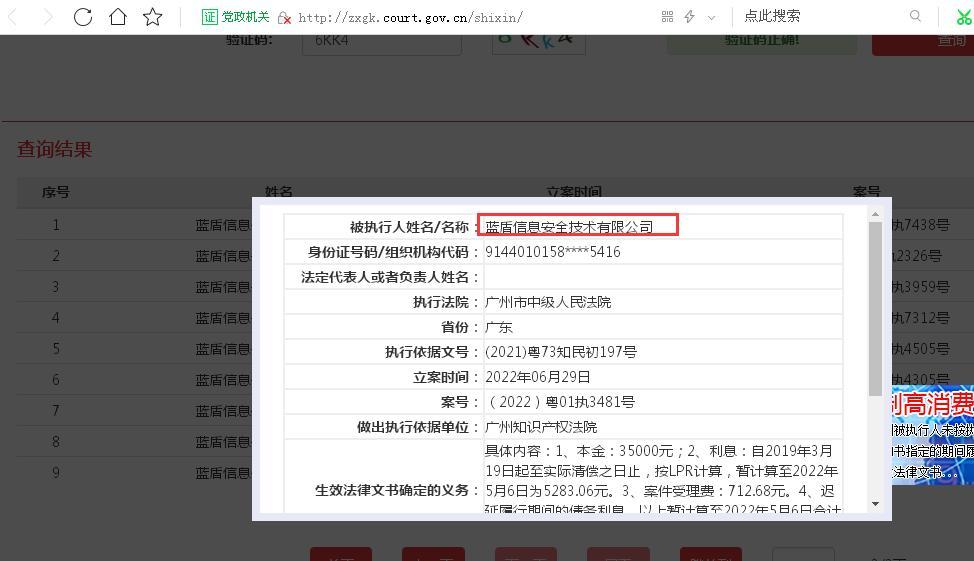Viewport: 974px width, 561px height.
Task: Open the green scissors screenshot tool
Action: tap(963, 17)
